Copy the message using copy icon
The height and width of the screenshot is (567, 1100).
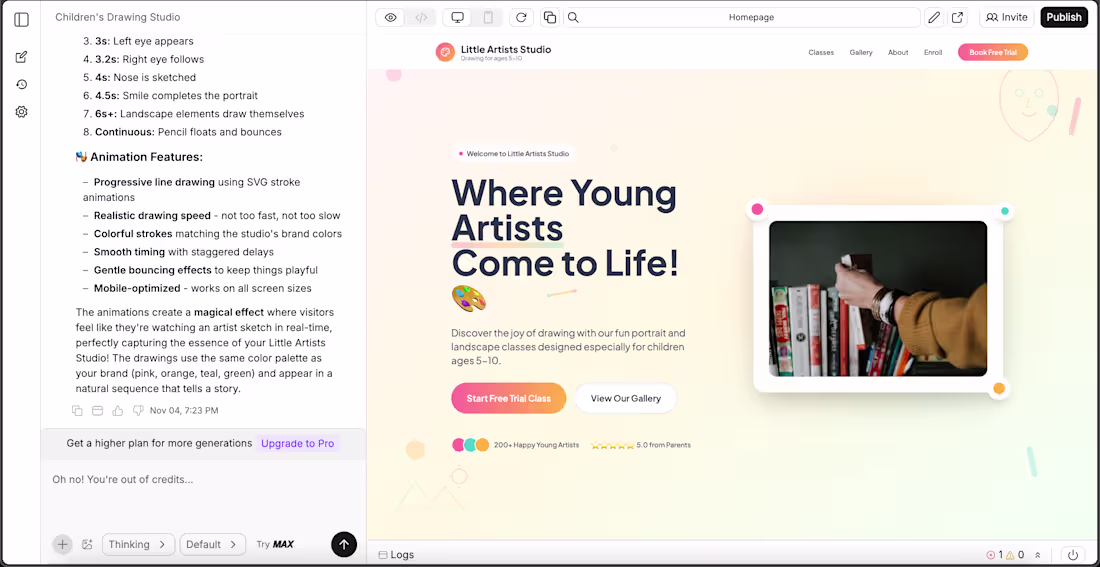77,410
